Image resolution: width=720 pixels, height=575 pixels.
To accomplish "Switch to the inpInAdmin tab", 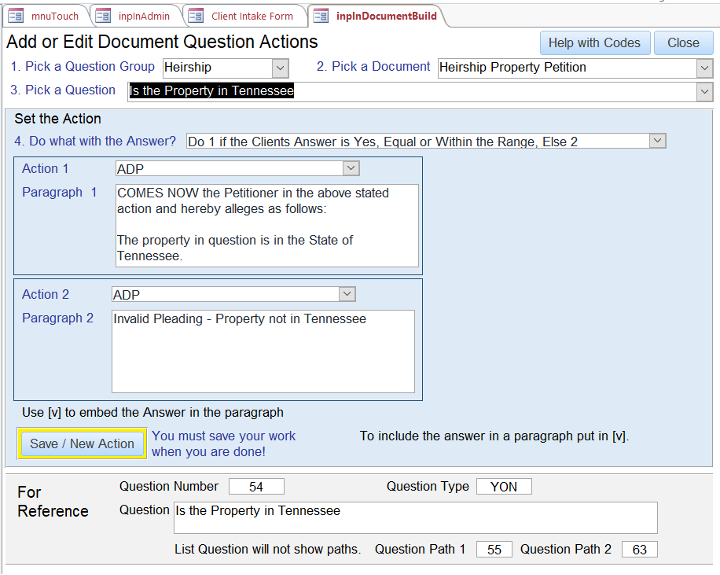I will pyautogui.click(x=143, y=16).
